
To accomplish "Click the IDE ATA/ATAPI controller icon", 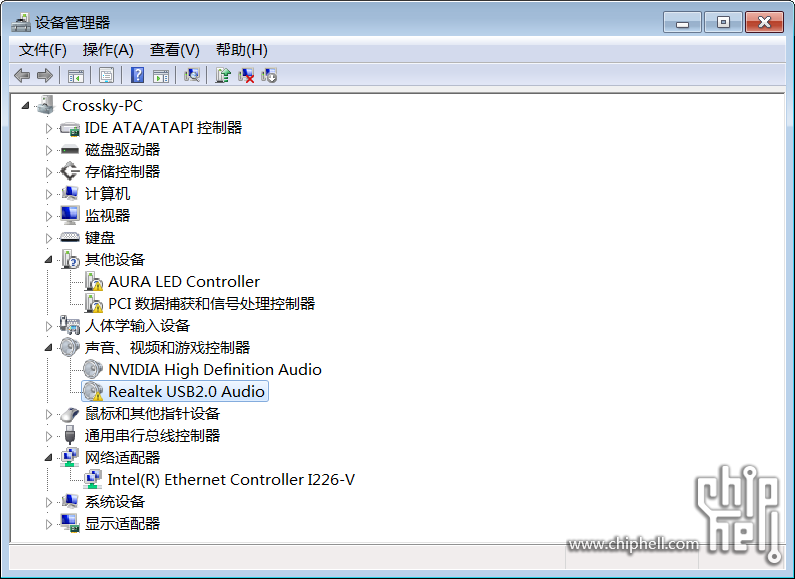I will click(x=69, y=128).
